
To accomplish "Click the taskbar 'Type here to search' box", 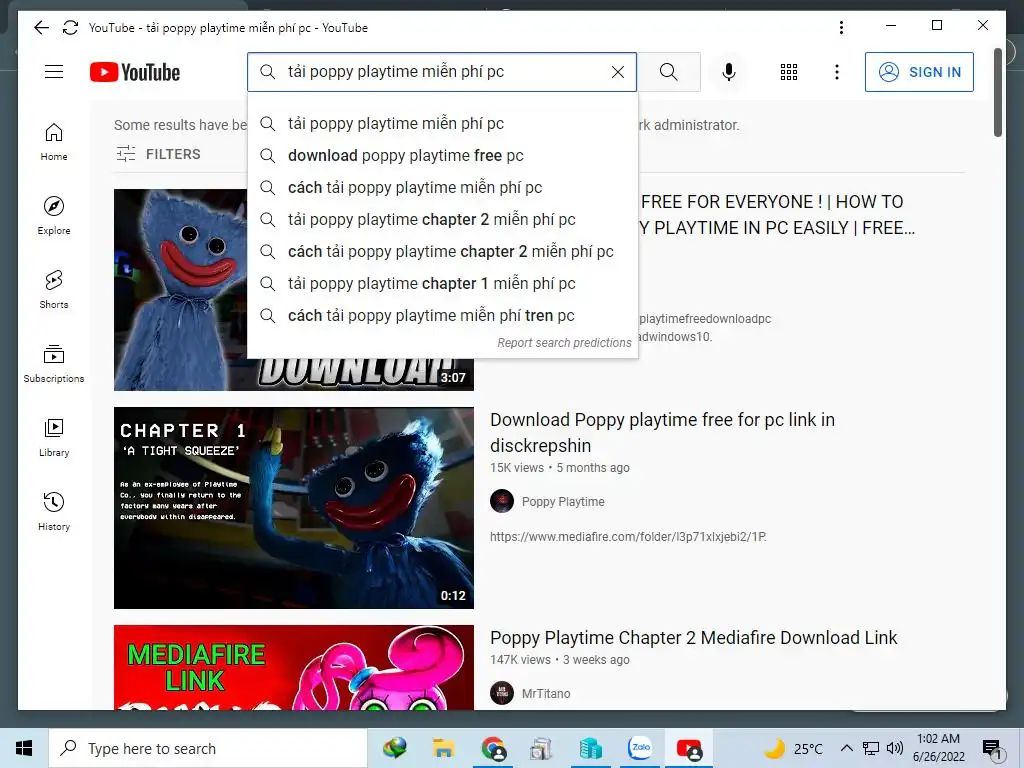I will click(x=208, y=748).
